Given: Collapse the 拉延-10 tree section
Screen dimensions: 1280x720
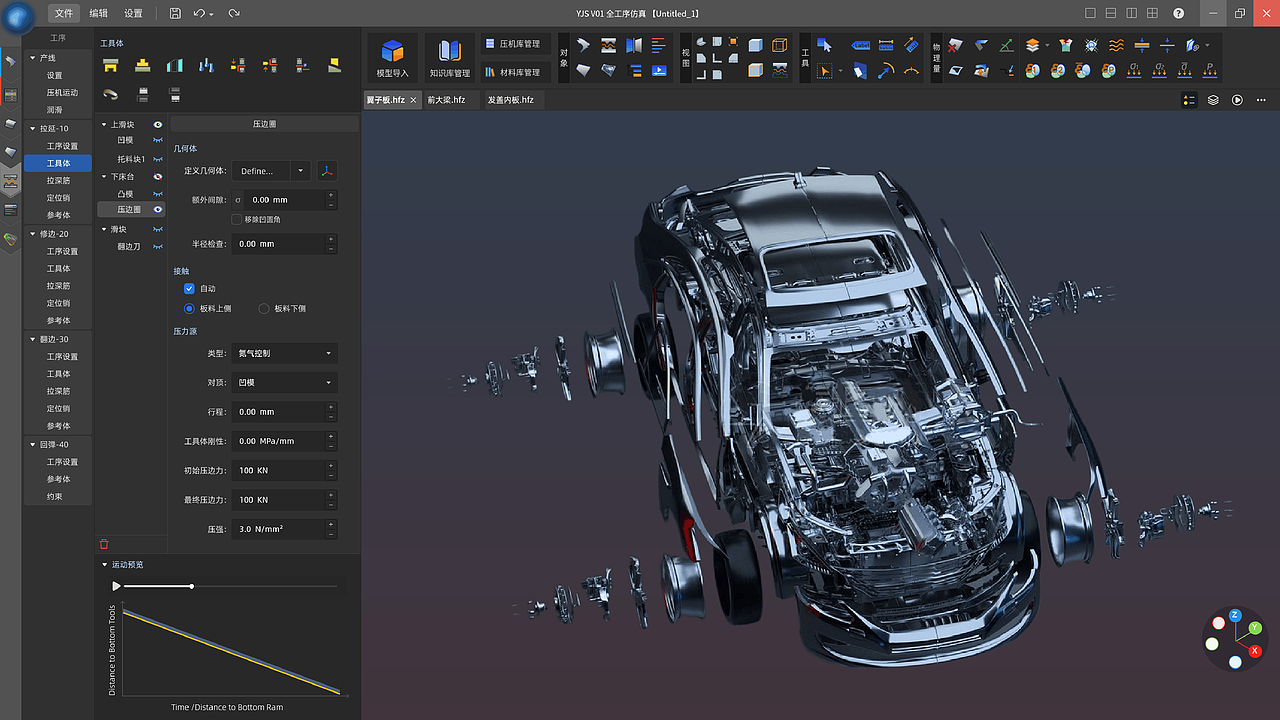Looking at the screenshot, I should tap(32, 129).
